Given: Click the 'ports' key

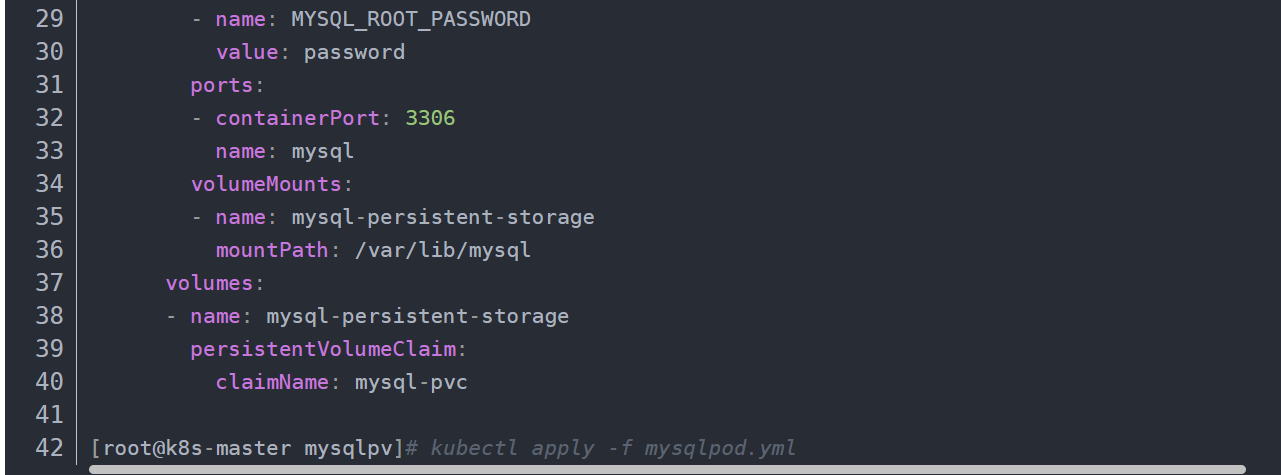Looking at the screenshot, I should point(221,85).
